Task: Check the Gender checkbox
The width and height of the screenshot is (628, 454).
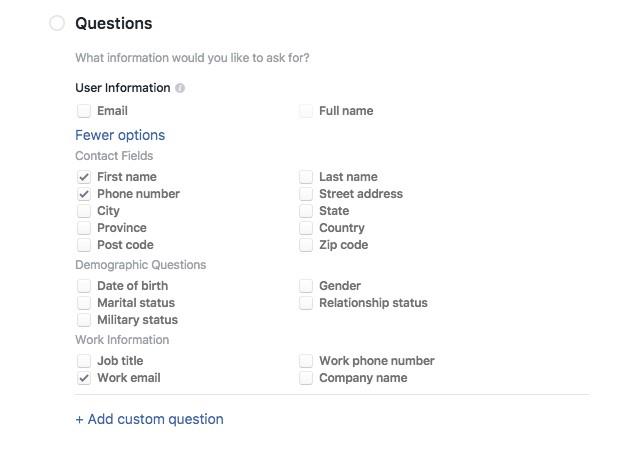Action: 306,286
